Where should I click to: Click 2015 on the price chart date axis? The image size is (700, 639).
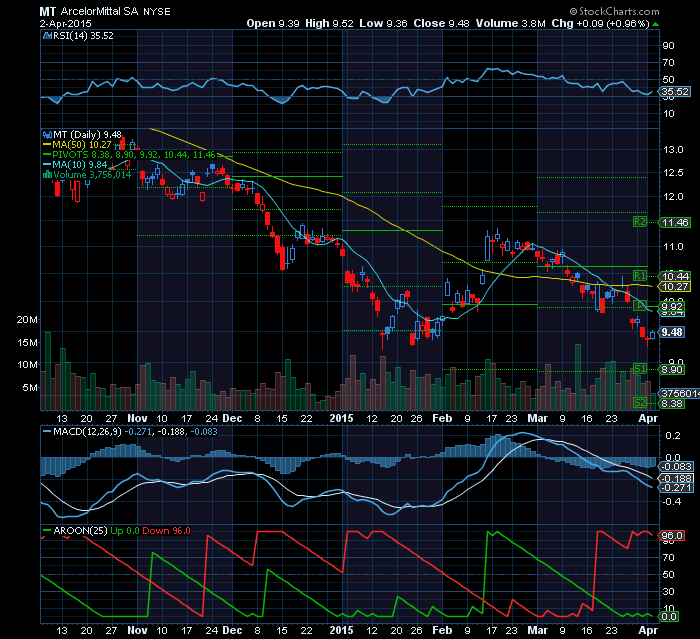coord(341,418)
